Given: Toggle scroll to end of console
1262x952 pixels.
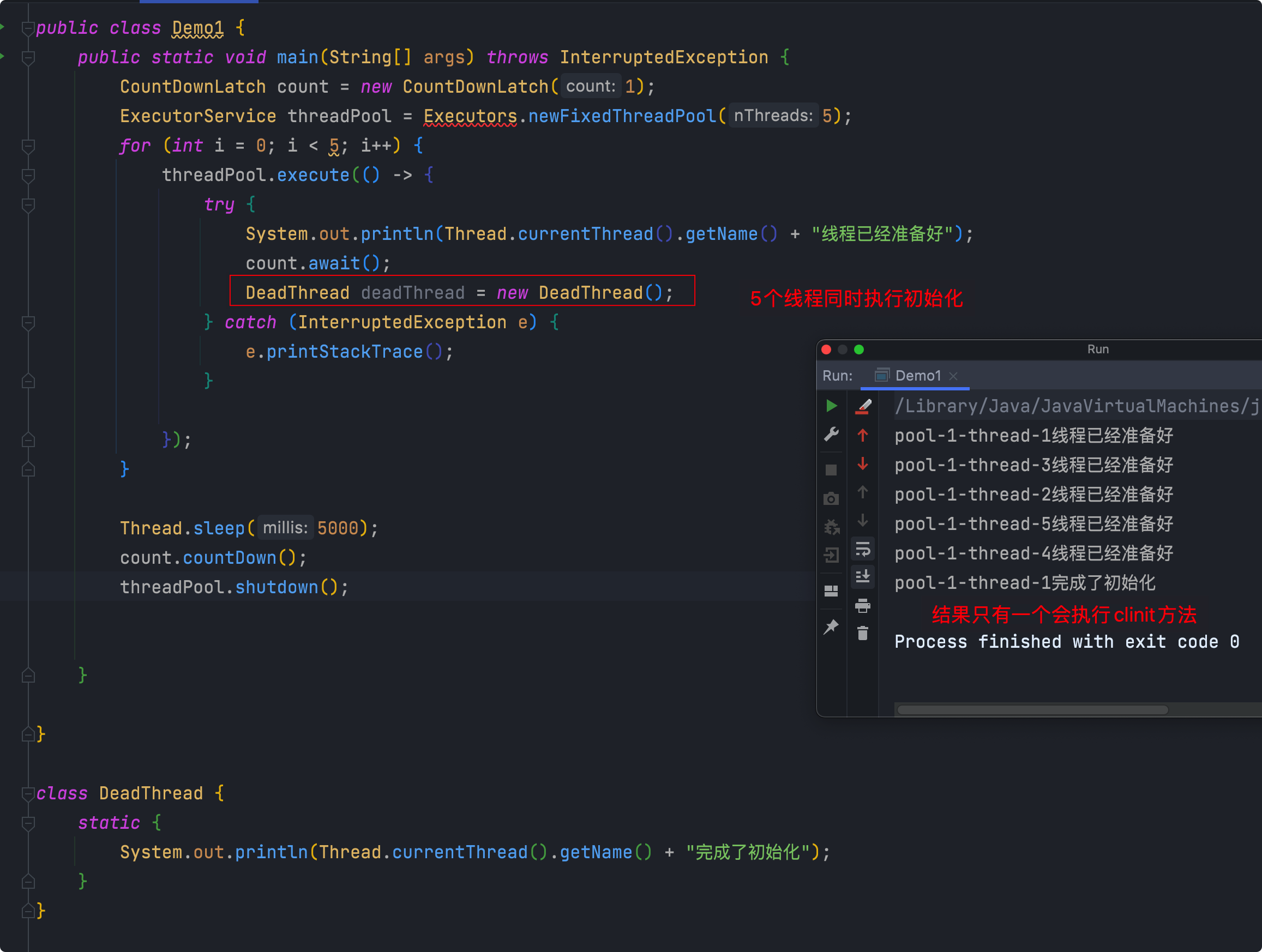Looking at the screenshot, I should [863, 577].
